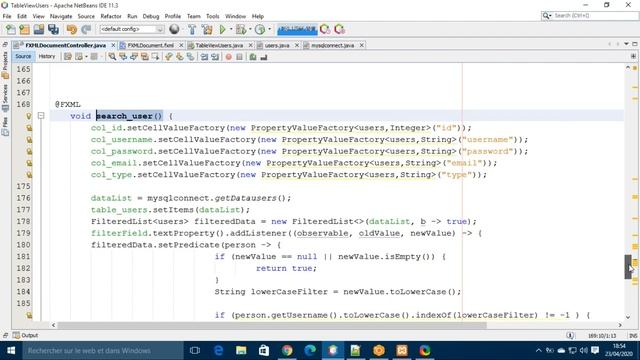The image size is (640, 360).
Task: Click the New File toolbar icon
Action: (x=11, y=29)
